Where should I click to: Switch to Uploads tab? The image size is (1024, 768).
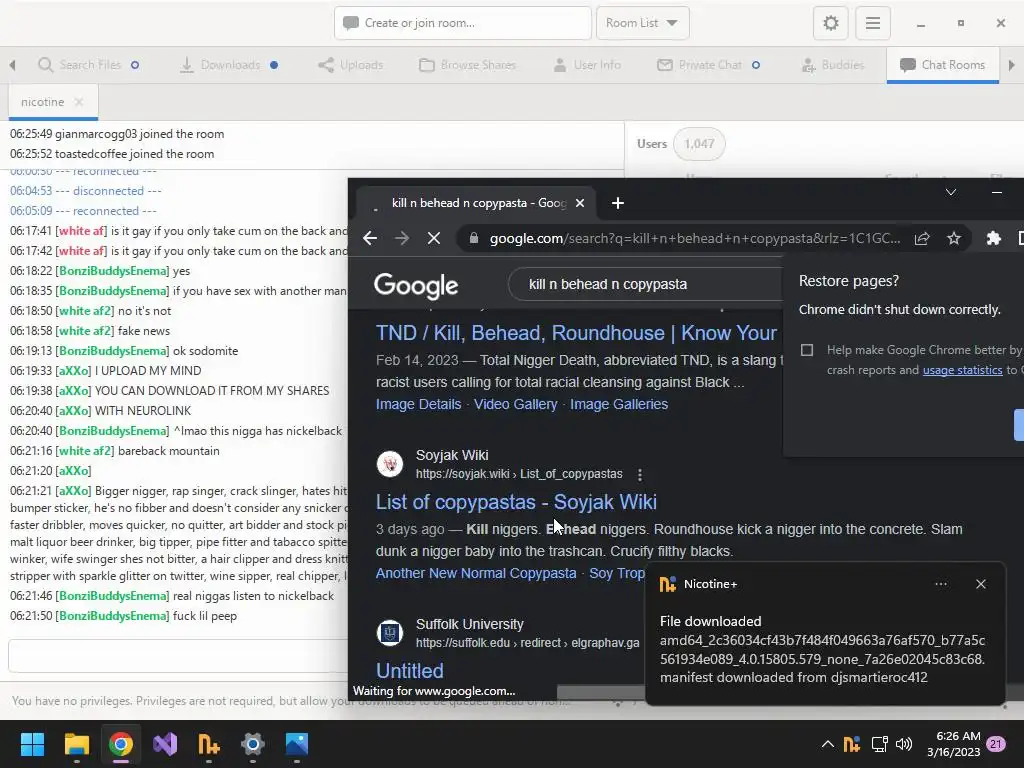tap(351, 65)
